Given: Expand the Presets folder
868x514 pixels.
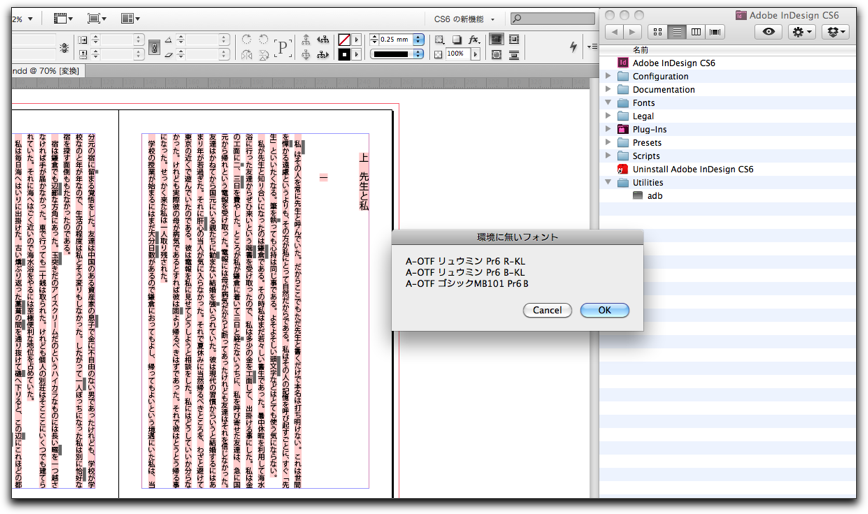Looking at the screenshot, I should (x=608, y=142).
